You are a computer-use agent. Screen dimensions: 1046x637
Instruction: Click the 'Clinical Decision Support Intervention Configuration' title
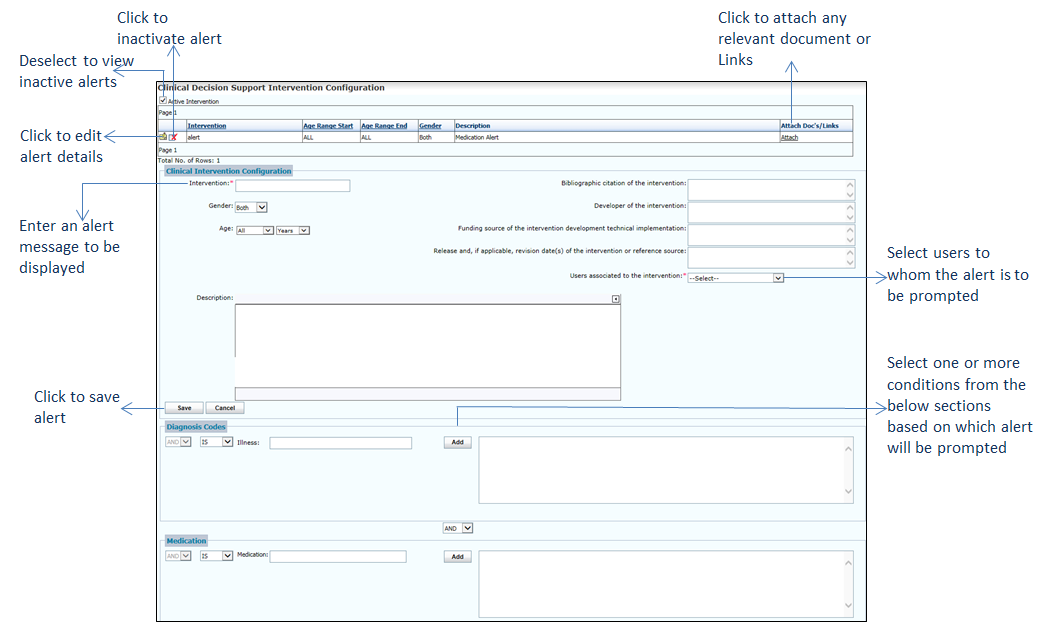(x=272, y=87)
